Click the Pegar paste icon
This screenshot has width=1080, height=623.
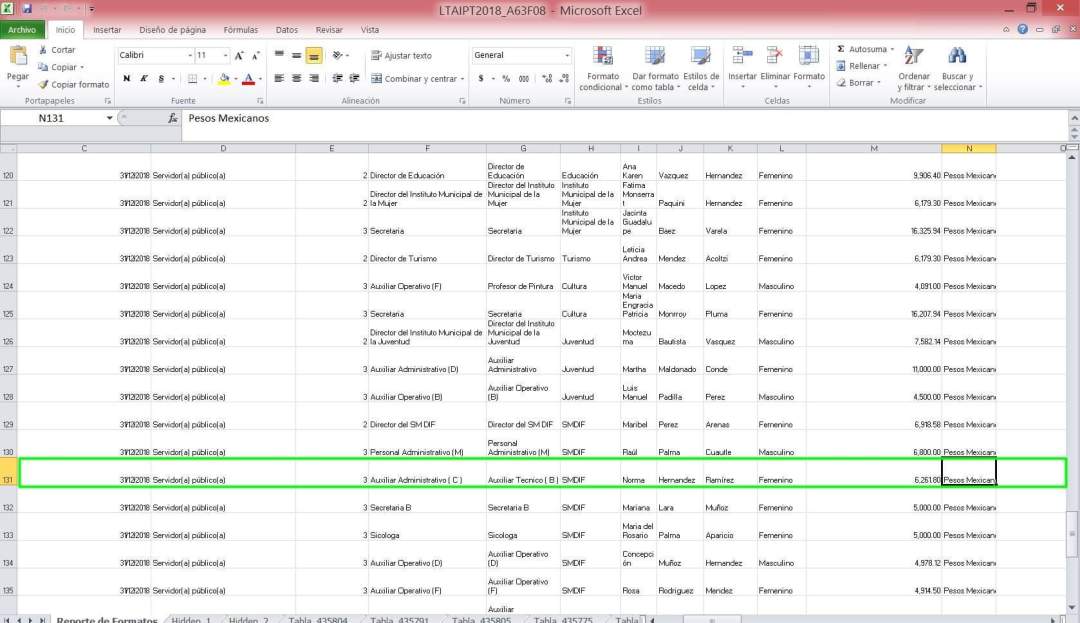click(x=18, y=59)
